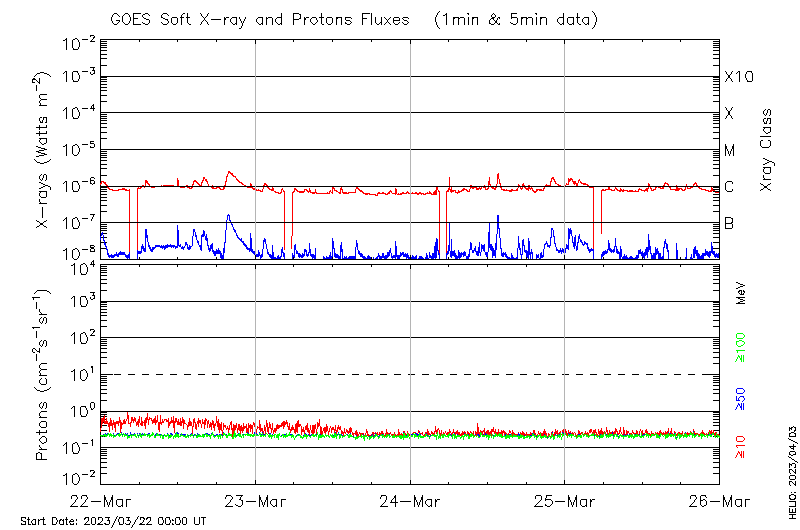Click the B class label on right axis
800x530 pixels.
point(729,223)
